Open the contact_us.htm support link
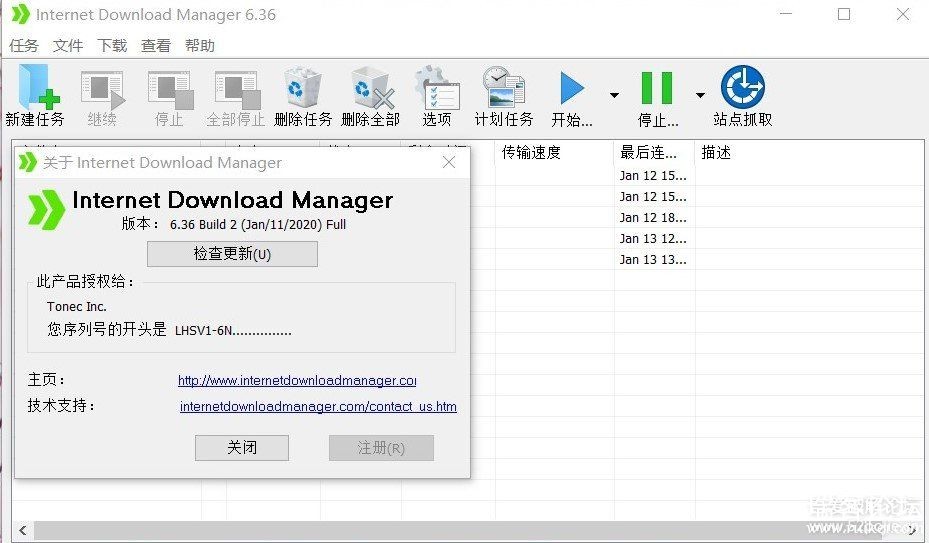Screen dimensions: 929x543 point(318,407)
